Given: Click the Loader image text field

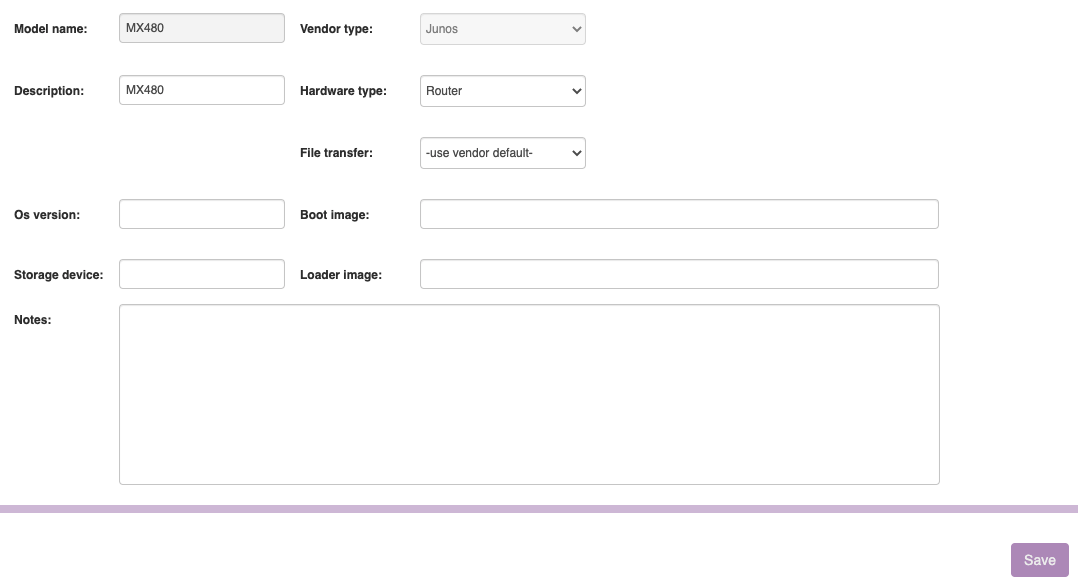Looking at the screenshot, I should pyautogui.click(x=678, y=274).
